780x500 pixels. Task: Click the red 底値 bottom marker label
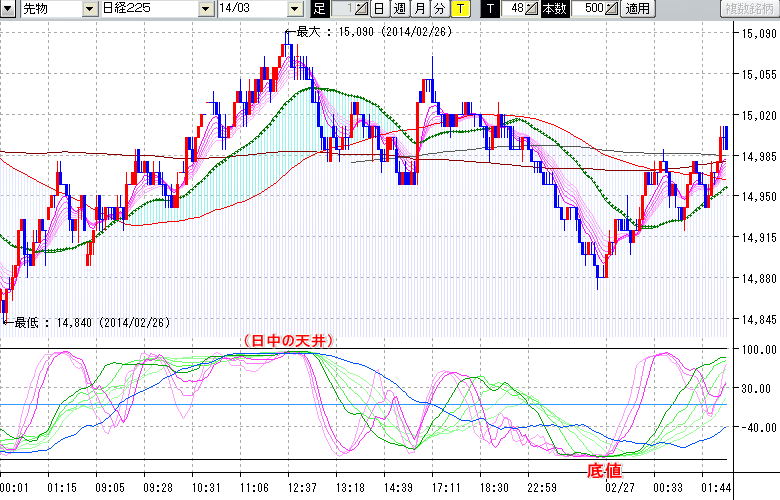[x=604, y=470]
